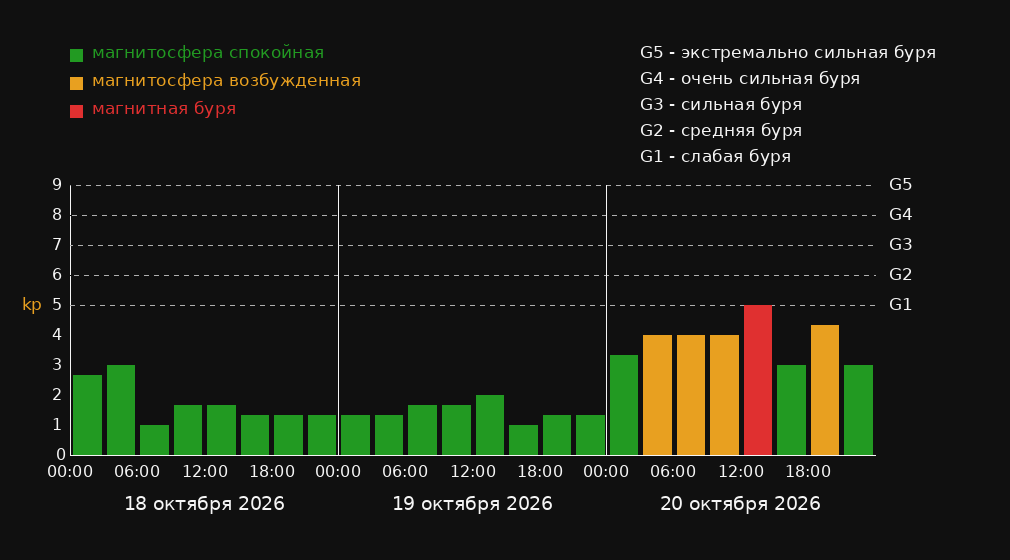1010x560 pixels.
Task: Click 'G4 - очень сильная буря' description
Action: [x=750, y=79]
